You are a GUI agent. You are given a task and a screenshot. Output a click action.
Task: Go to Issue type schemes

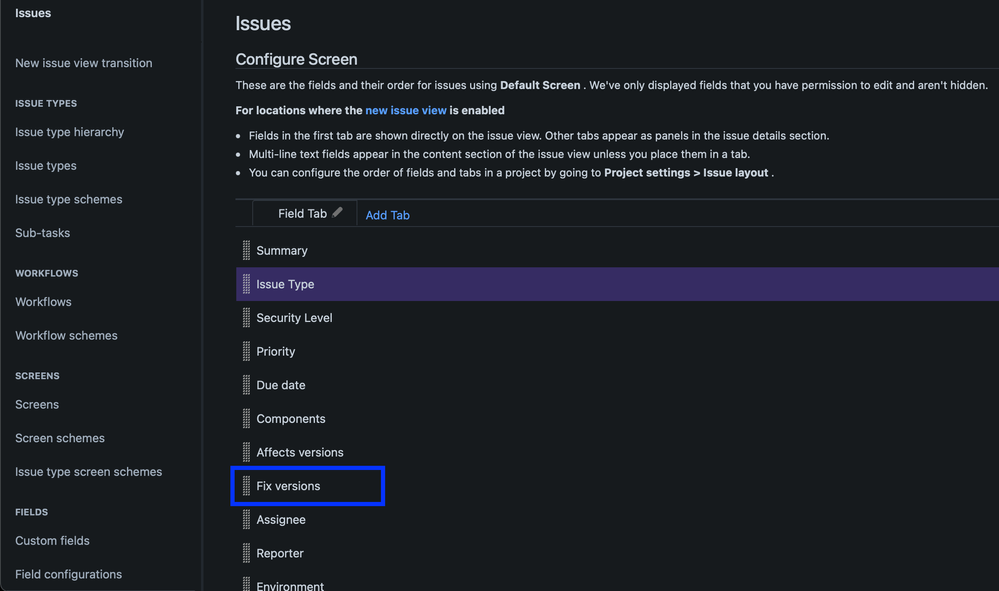[x=68, y=199]
